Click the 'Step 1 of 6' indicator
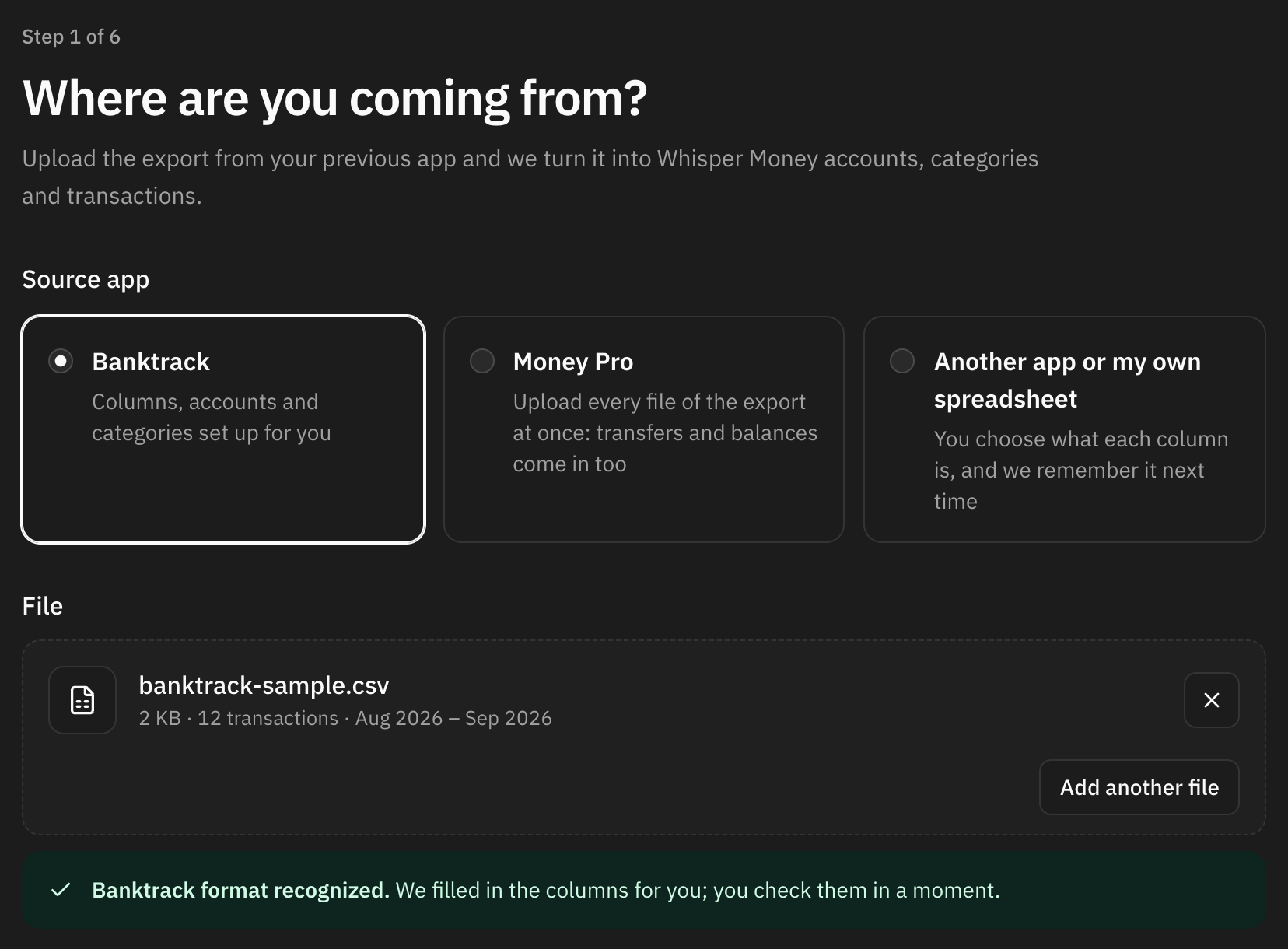Screen dimensions: 1288x949 [71, 37]
